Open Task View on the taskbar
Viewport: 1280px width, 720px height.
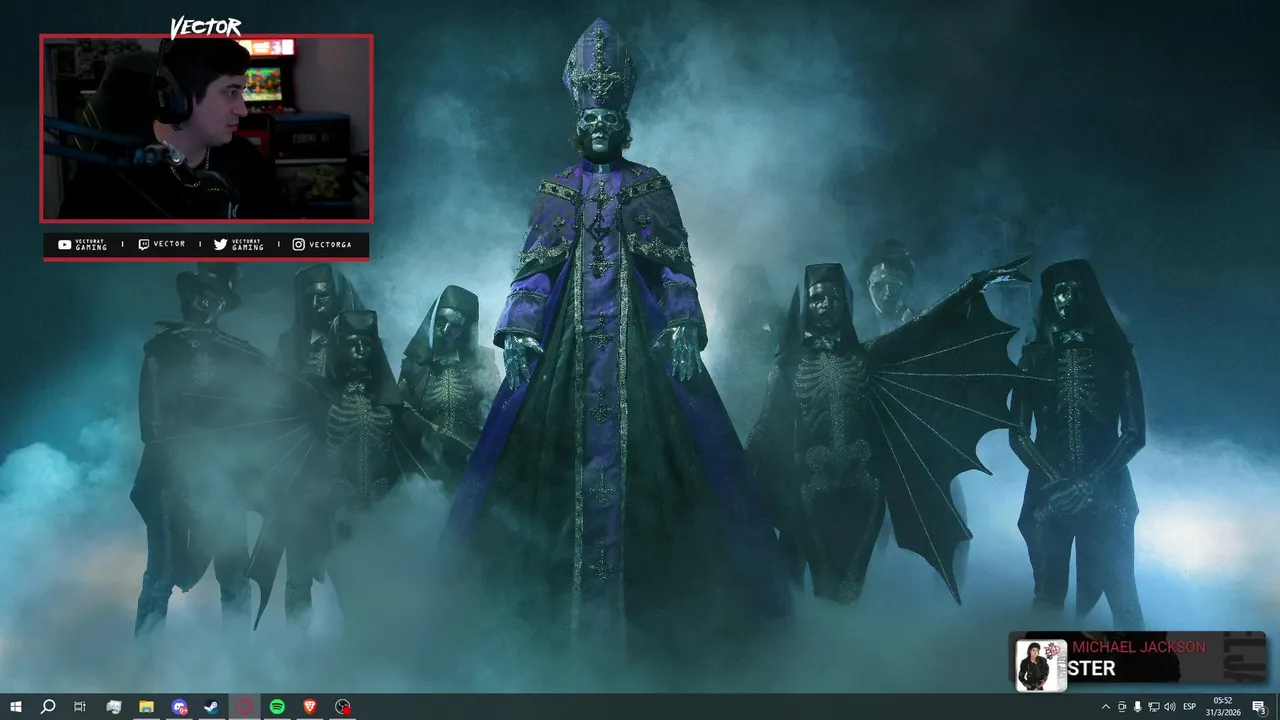80,707
